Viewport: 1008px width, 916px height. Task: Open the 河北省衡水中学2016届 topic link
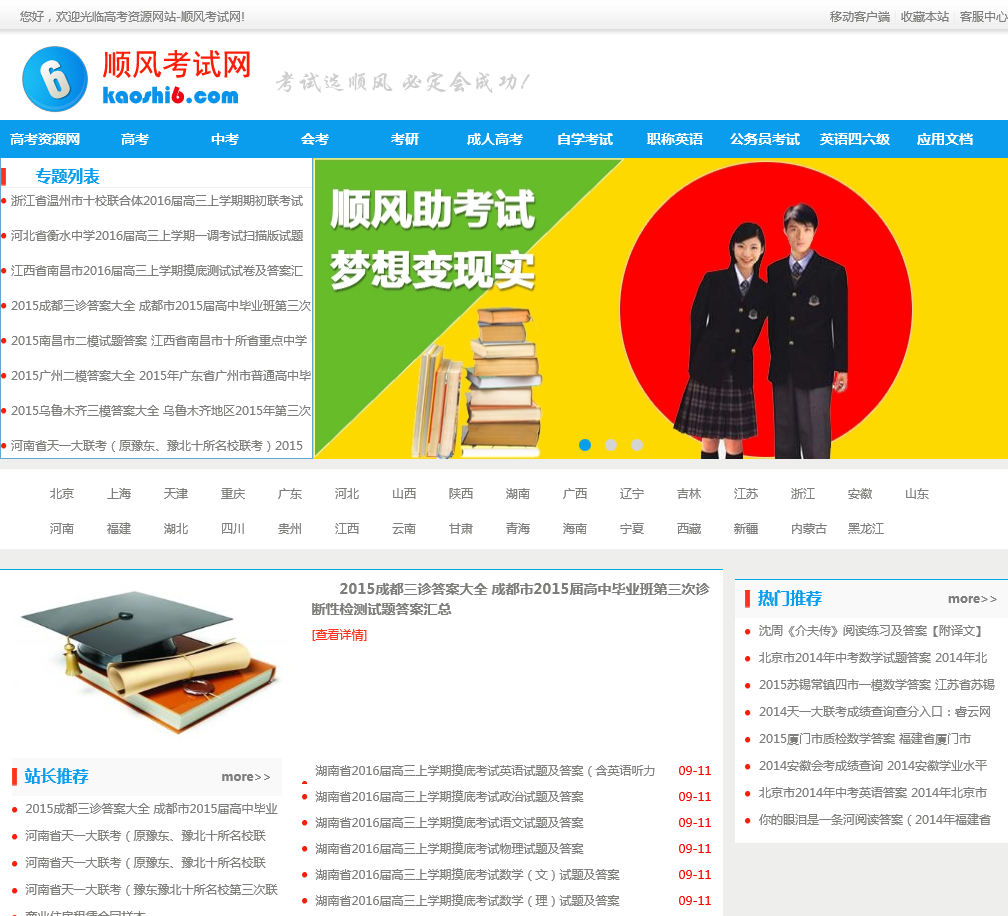tap(157, 236)
